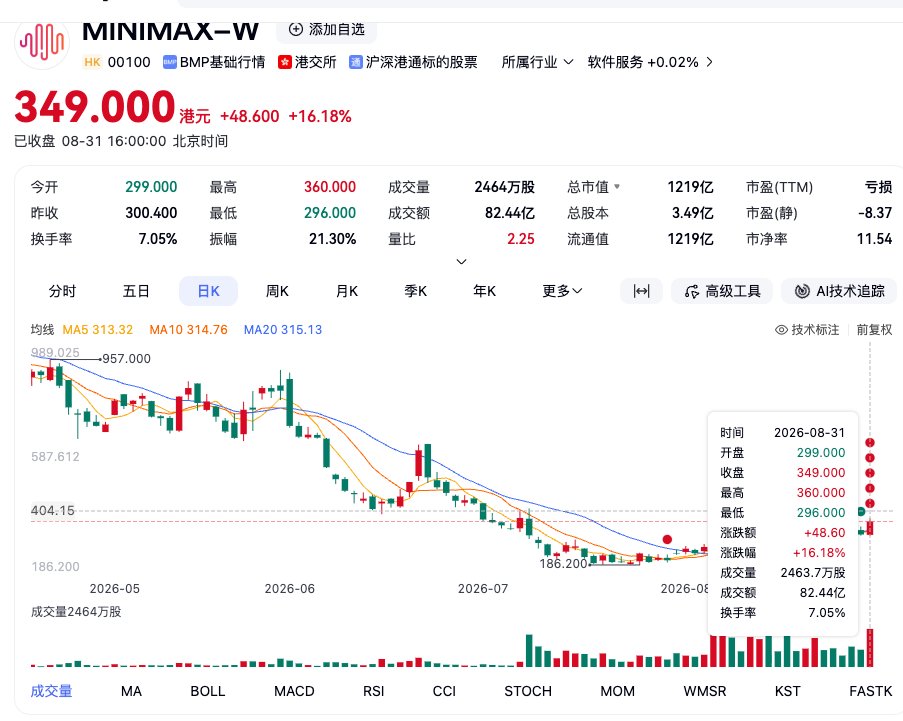Click the 沪深港通标的股票 tag icon
The image size is (903, 721).
point(355,62)
